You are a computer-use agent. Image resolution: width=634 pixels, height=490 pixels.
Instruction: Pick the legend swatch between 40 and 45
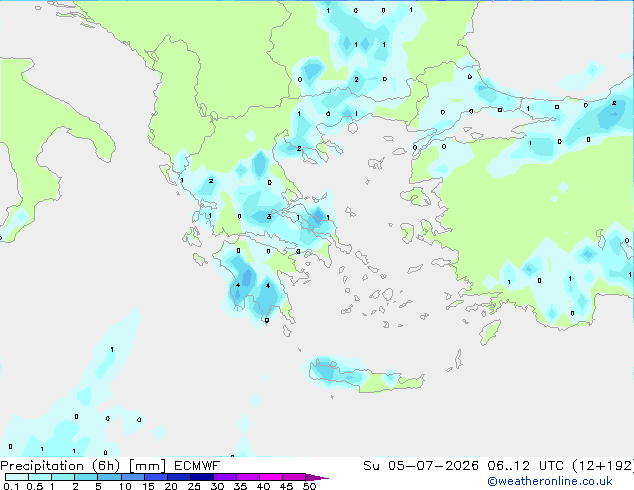pos(271,477)
